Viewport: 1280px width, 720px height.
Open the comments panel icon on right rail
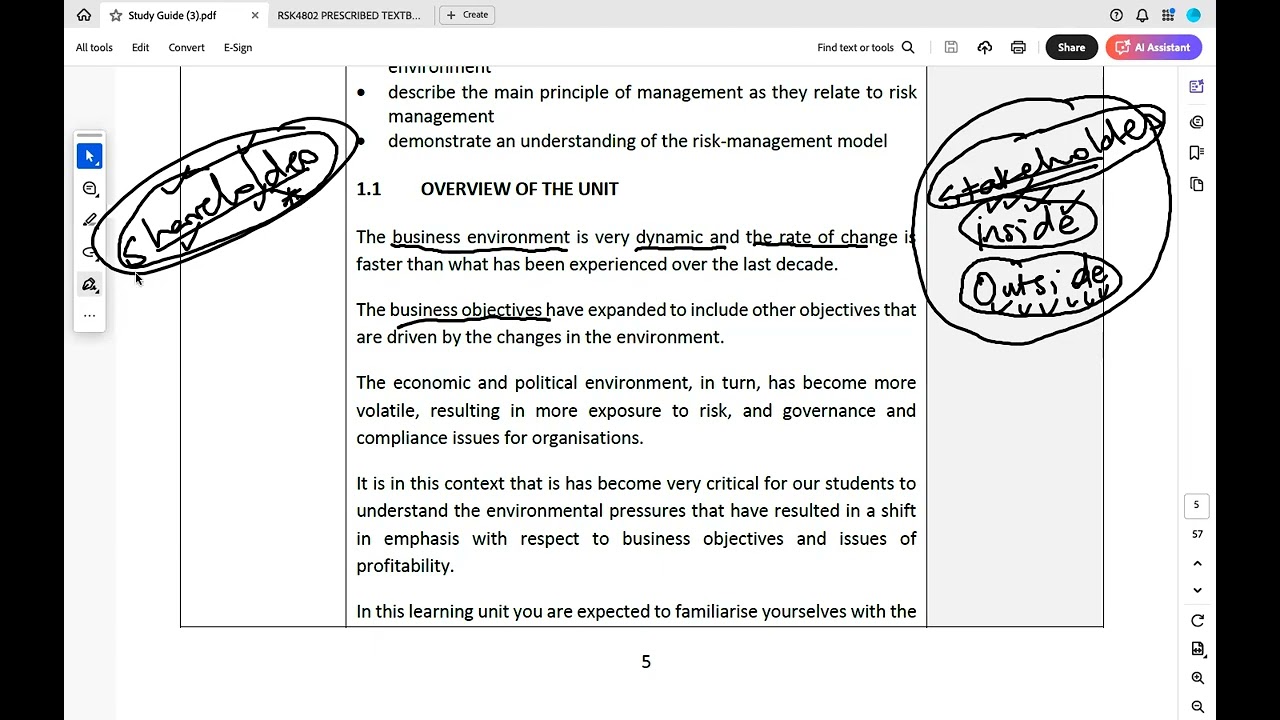point(1197,122)
